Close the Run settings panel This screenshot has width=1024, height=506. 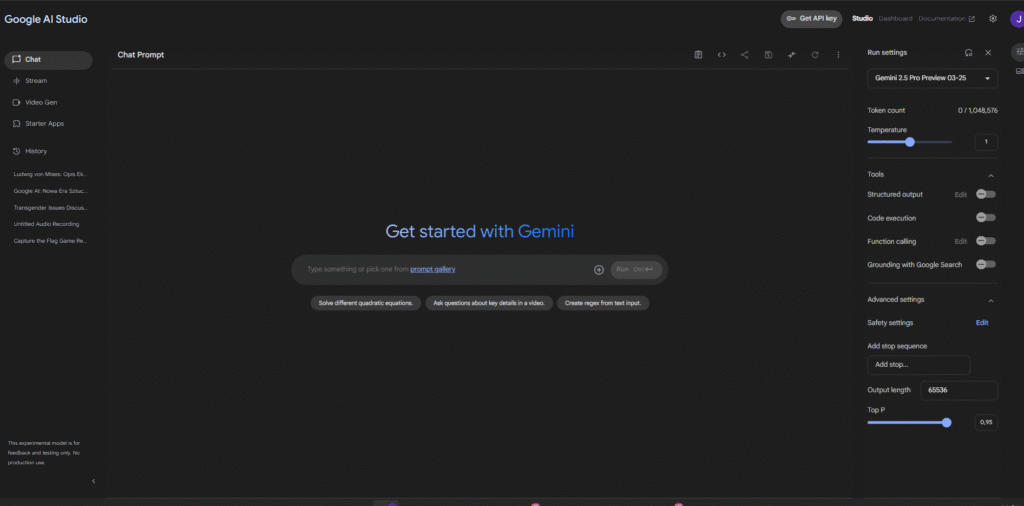coord(988,52)
